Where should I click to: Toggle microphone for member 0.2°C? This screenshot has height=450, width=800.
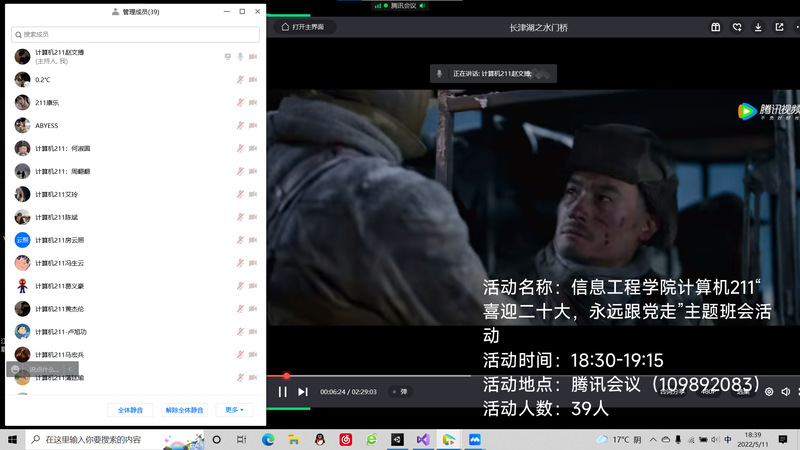click(x=240, y=80)
